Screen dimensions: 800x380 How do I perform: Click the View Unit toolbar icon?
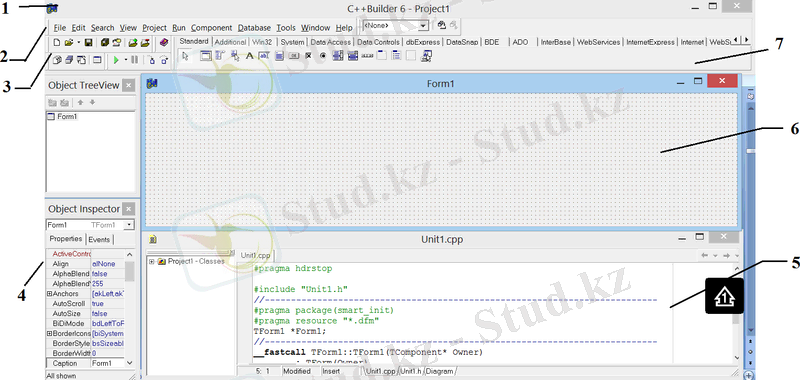[57, 60]
